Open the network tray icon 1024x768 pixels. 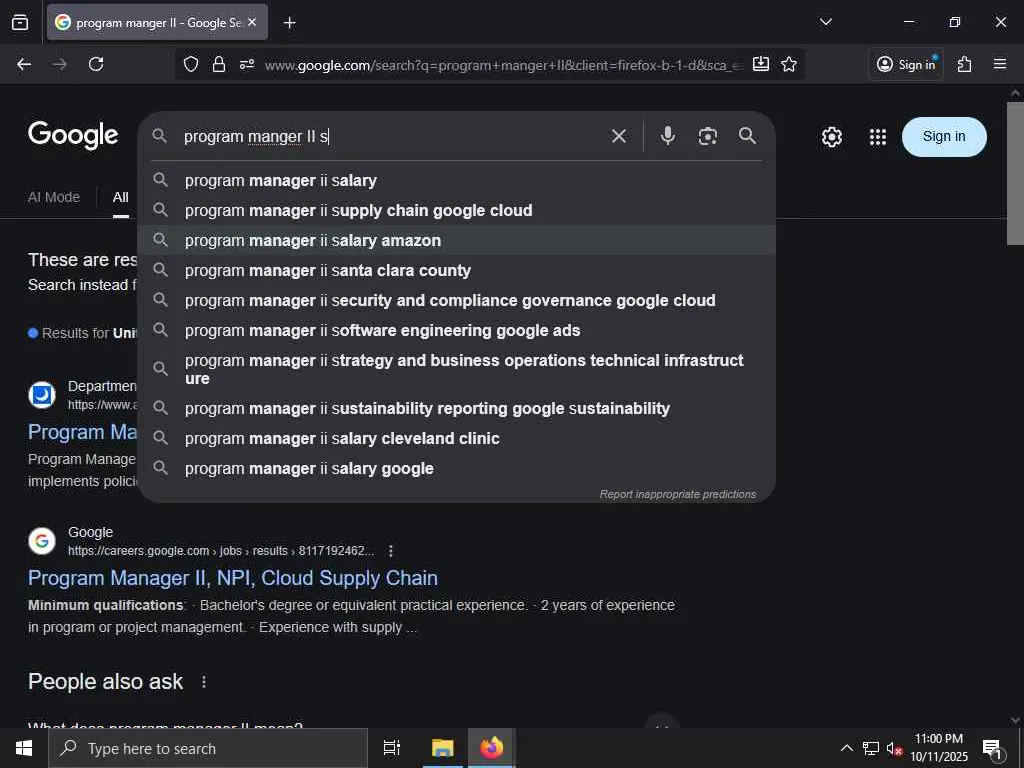[x=871, y=748]
